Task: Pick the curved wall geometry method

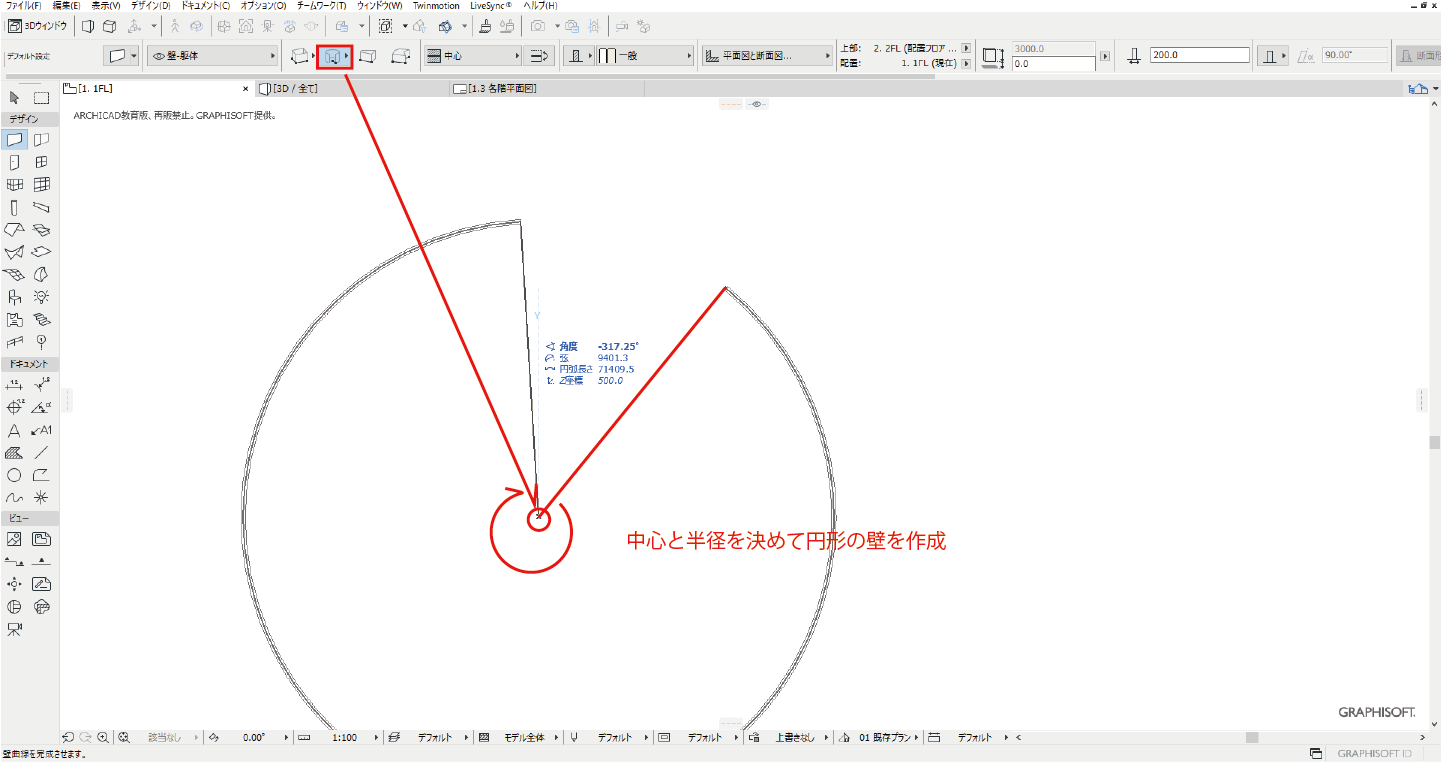Action: pyautogui.click(x=333, y=57)
